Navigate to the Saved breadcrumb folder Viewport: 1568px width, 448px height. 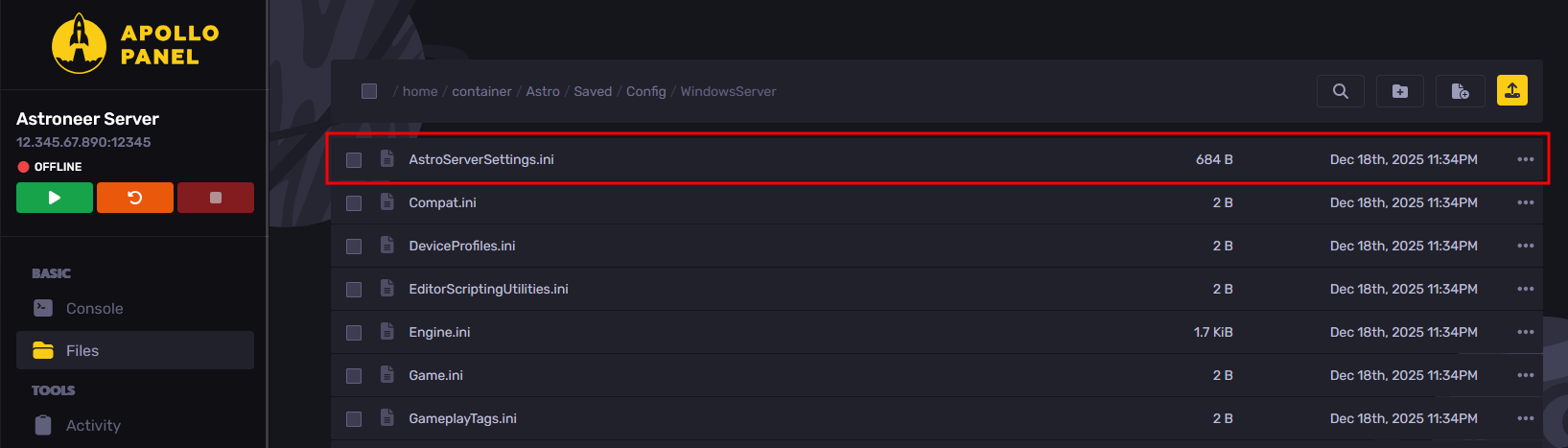coord(593,91)
